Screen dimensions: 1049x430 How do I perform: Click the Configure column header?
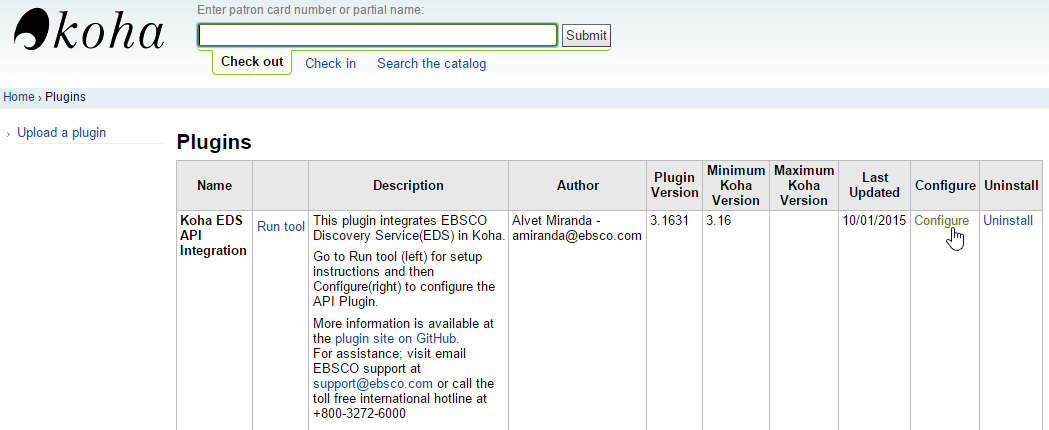[945, 185]
